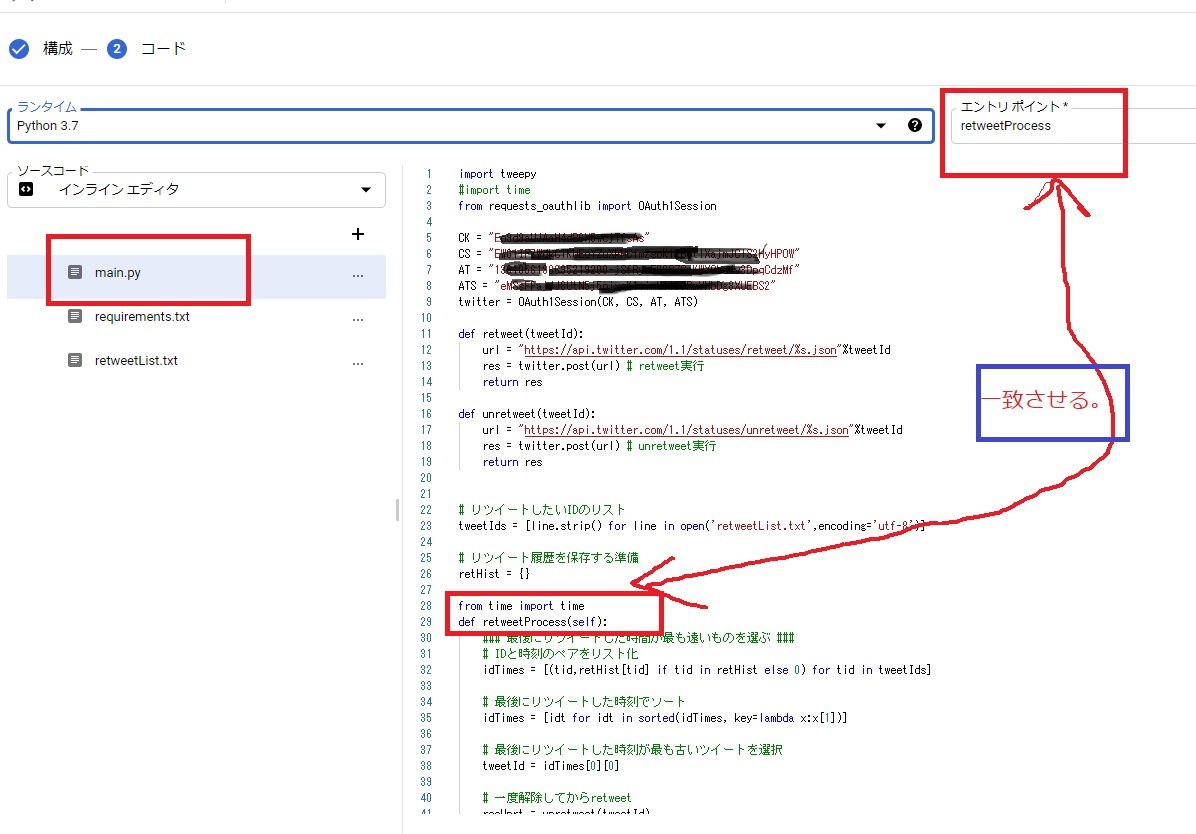The height and width of the screenshot is (834, 1196).
Task: Expand the Python 3.7 runtime dropdown arrow
Action: (881, 126)
